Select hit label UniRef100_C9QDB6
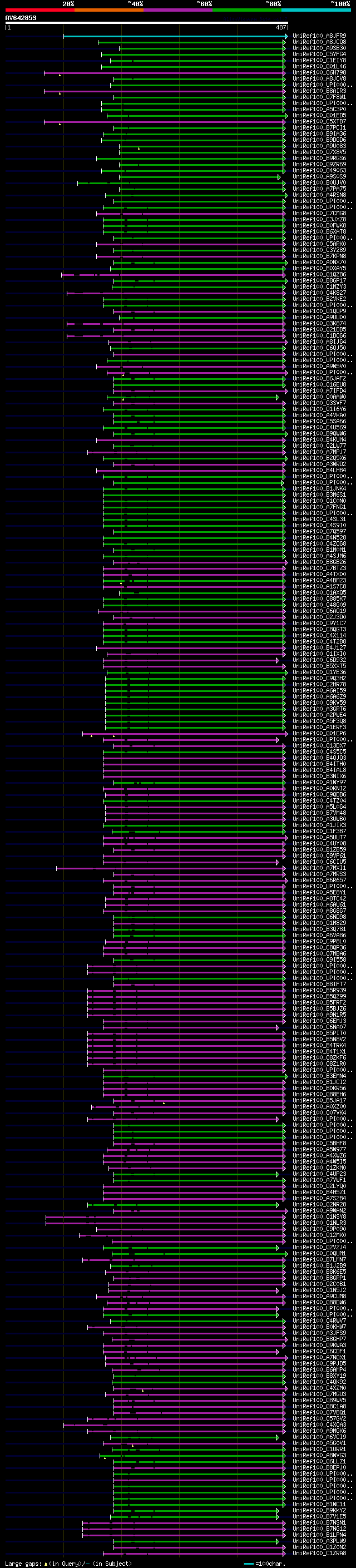 point(319,795)
